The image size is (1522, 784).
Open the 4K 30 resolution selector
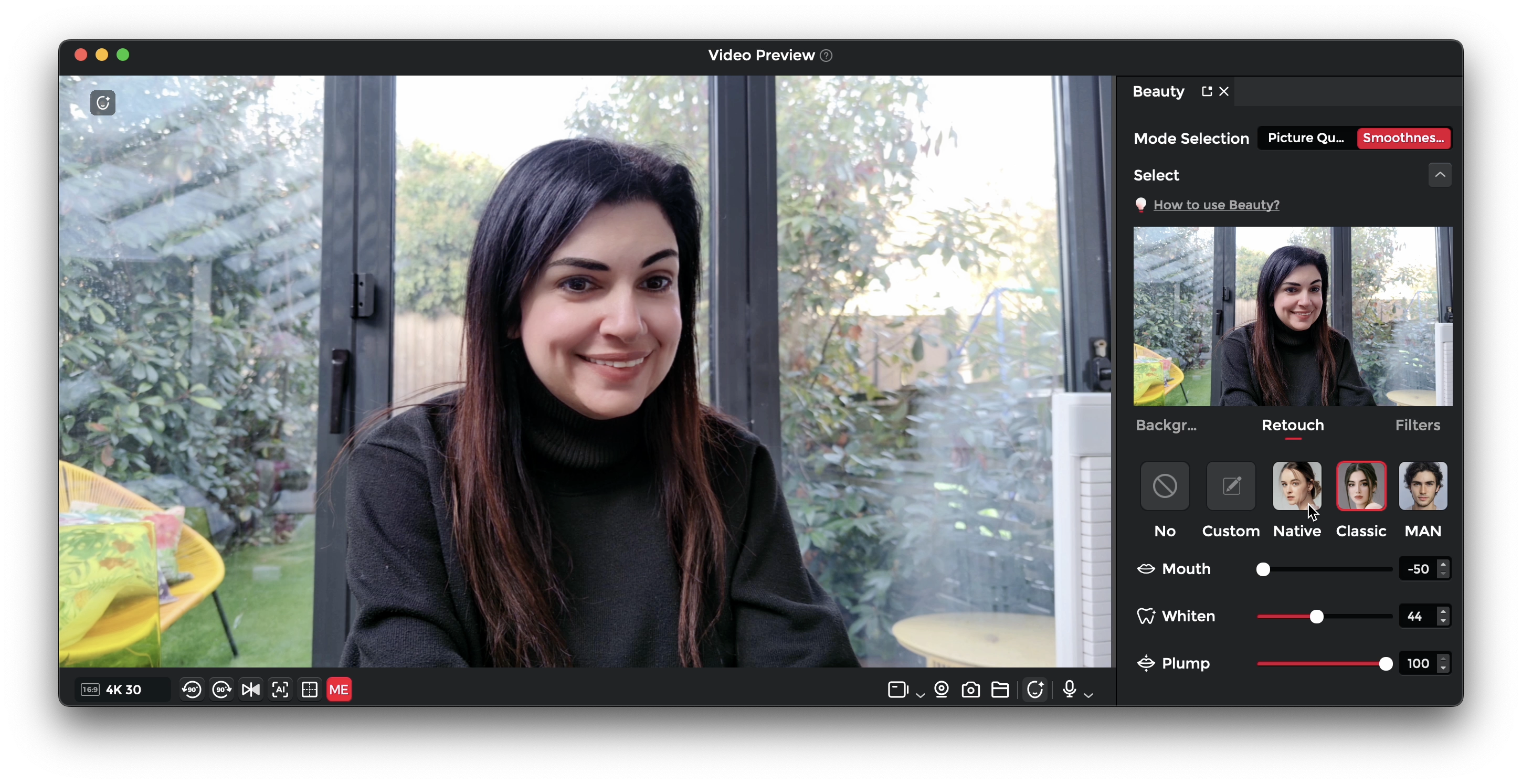tap(123, 690)
